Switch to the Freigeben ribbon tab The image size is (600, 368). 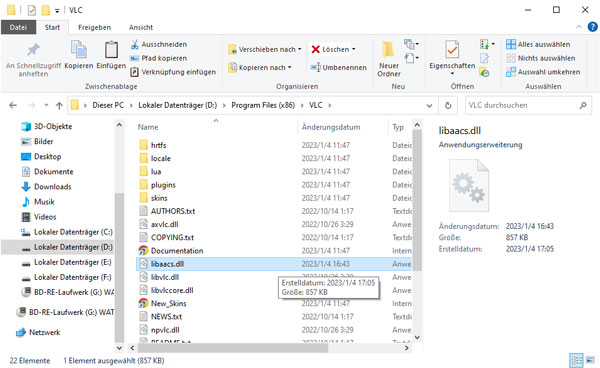click(94, 27)
